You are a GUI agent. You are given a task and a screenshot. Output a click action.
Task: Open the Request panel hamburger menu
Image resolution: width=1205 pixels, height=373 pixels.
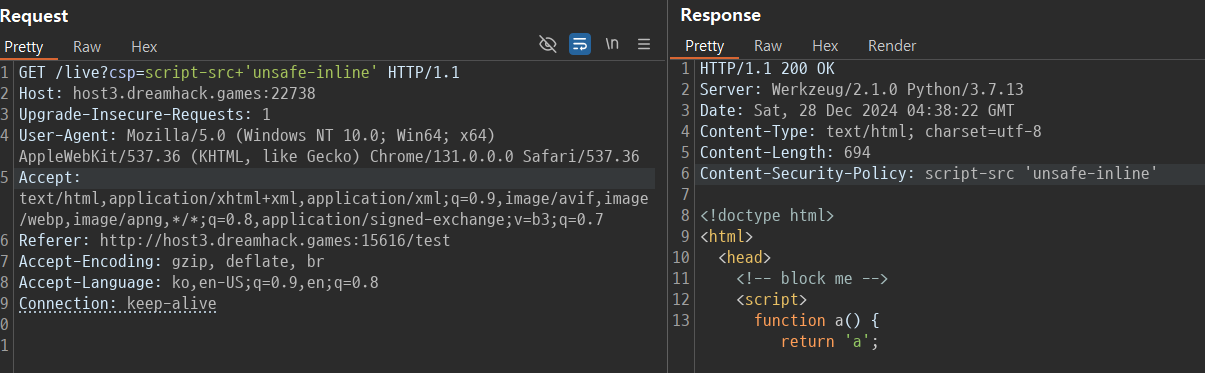click(x=644, y=44)
